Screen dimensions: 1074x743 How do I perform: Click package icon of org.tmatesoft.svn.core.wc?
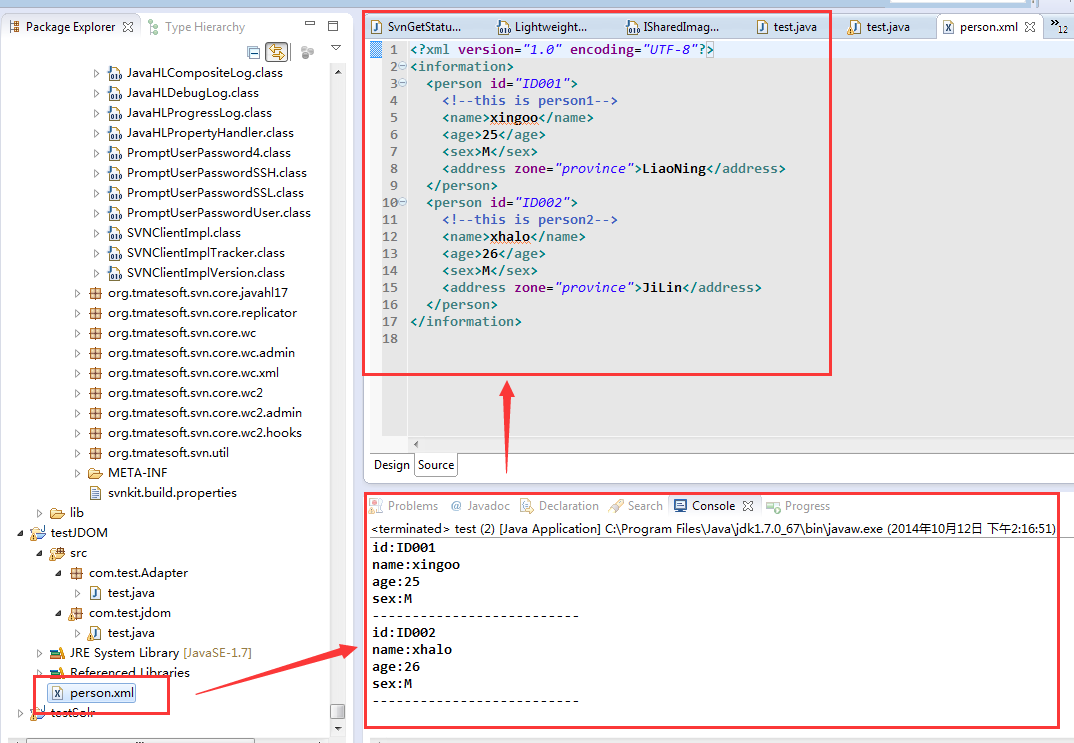(x=96, y=333)
